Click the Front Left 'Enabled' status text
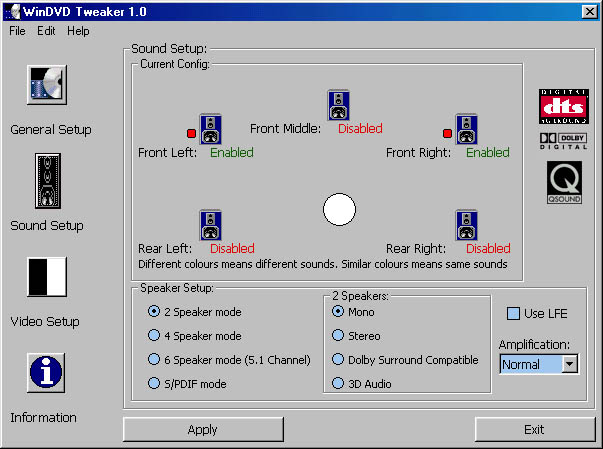 [232, 153]
